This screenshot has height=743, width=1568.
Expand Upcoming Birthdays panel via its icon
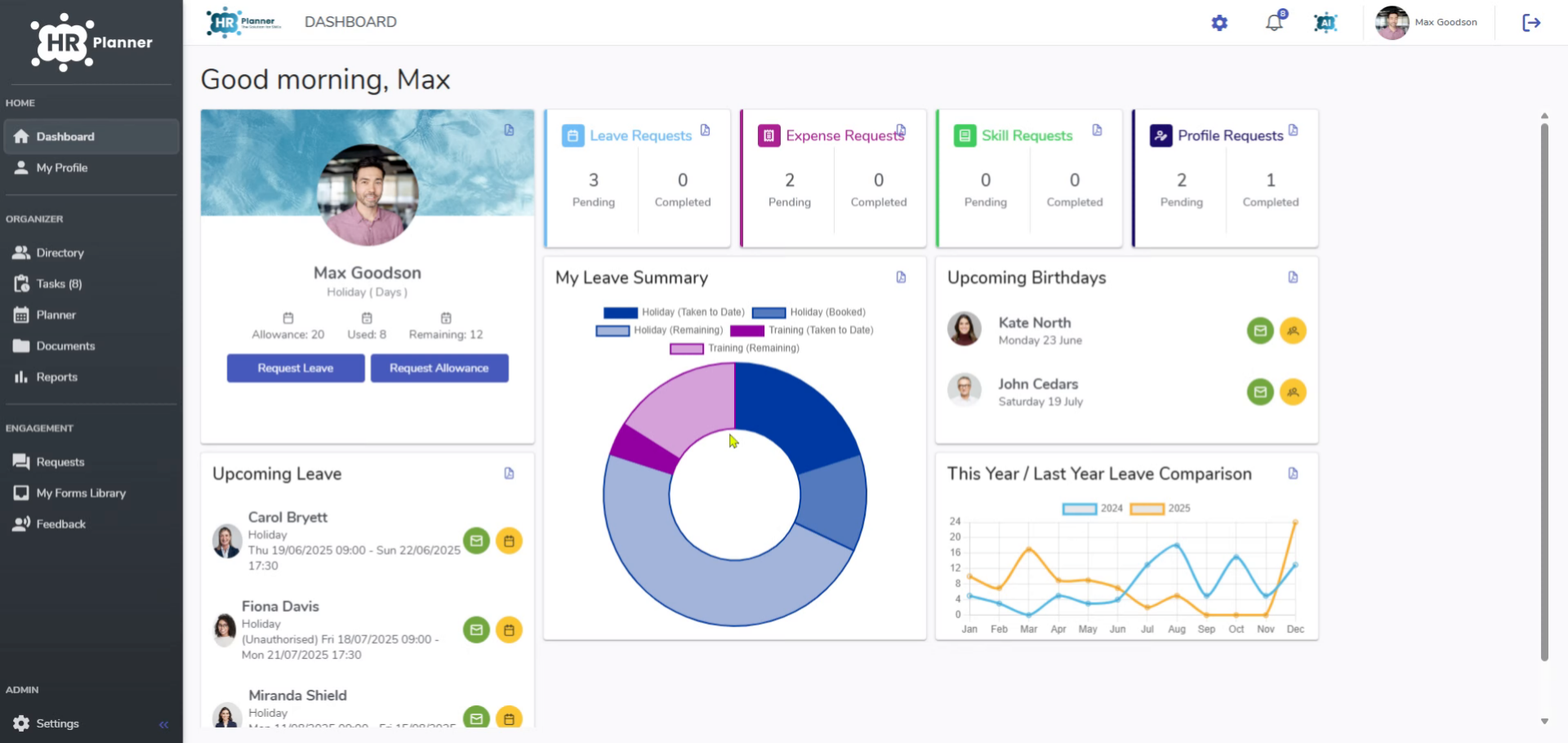click(1293, 278)
